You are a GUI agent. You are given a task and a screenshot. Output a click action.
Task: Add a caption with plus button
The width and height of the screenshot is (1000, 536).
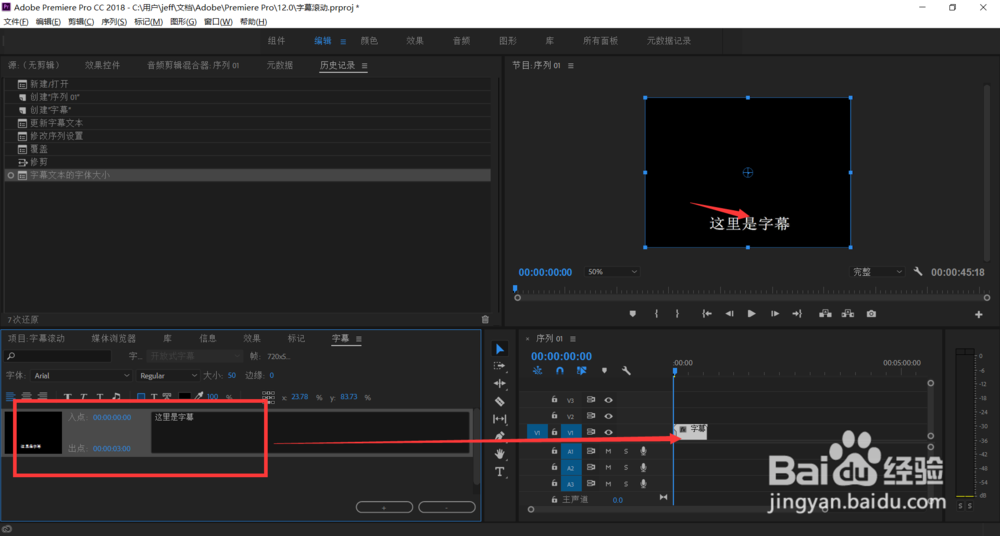click(x=384, y=507)
